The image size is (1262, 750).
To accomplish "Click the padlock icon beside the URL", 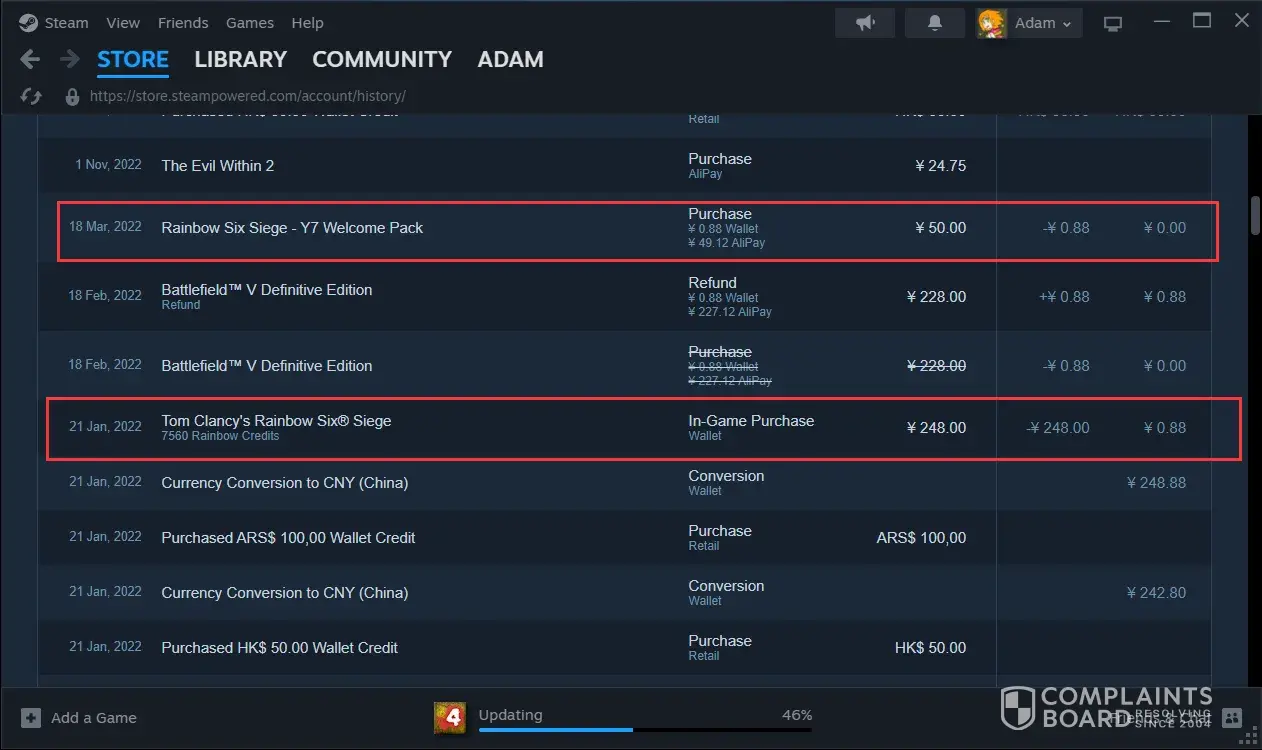I will tap(72, 97).
